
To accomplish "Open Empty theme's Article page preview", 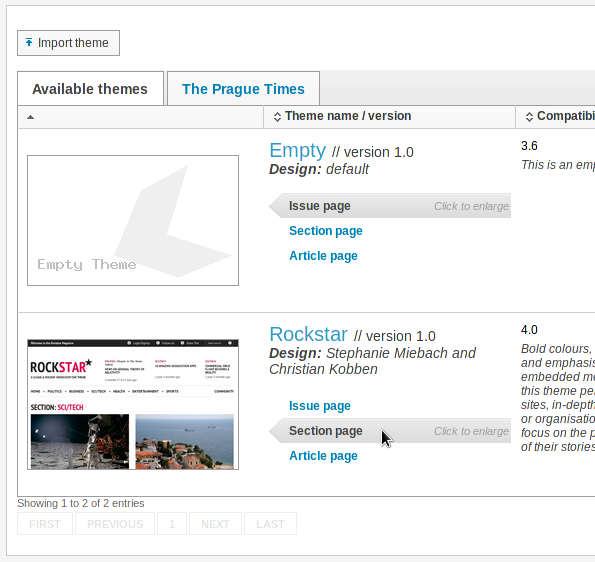I will (x=323, y=256).
